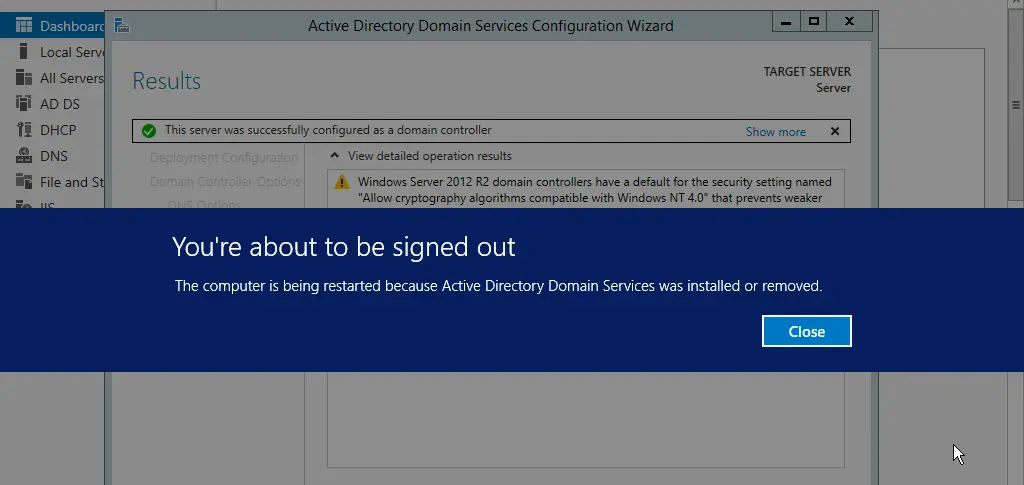Minimize the Configuration Wizard window
Screen dimensions: 1024x485
[781, 21]
